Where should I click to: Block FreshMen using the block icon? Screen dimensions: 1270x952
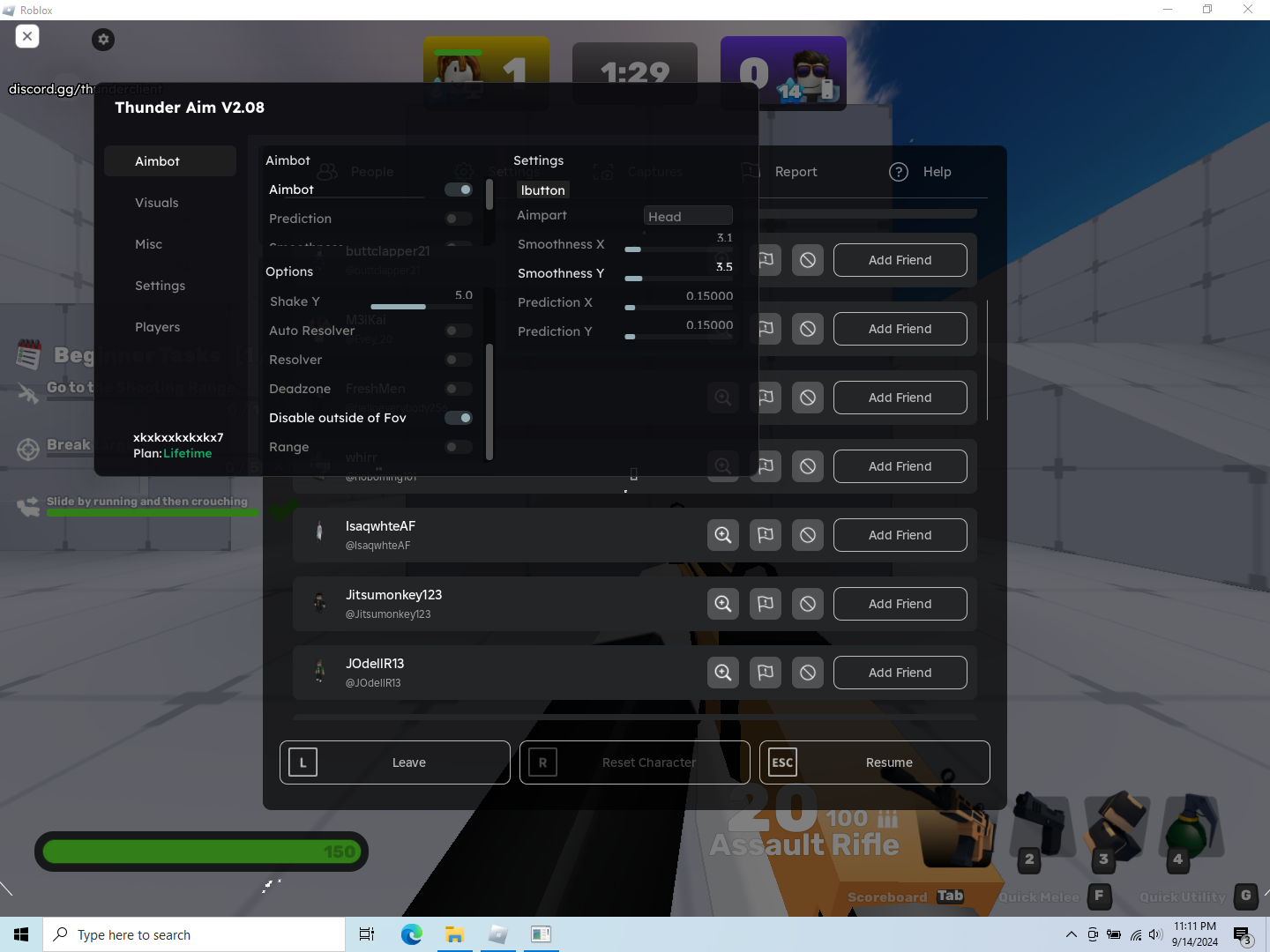click(x=808, y=398)
